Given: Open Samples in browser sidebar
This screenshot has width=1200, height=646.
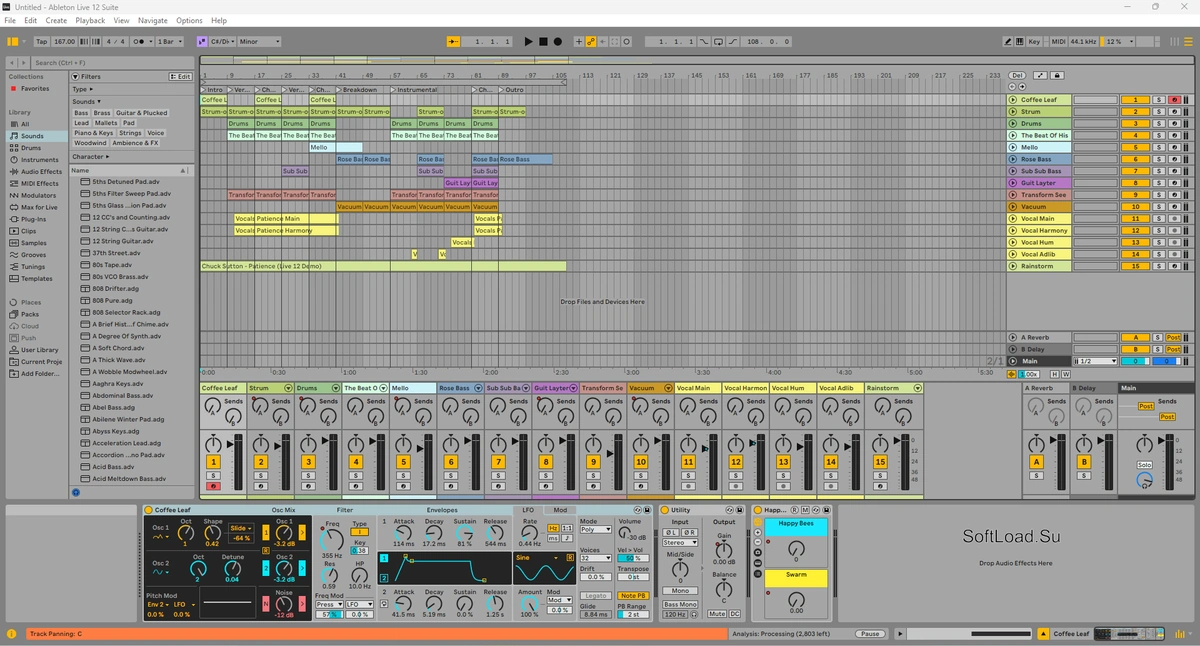Looking at the screenshot, I should click(x=33, y=243).
